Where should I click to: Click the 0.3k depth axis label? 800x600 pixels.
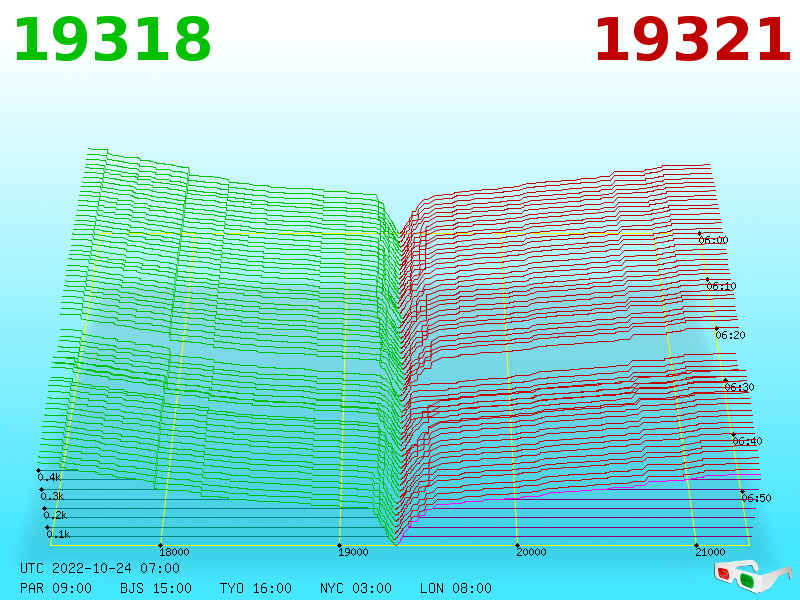point(52,496)
